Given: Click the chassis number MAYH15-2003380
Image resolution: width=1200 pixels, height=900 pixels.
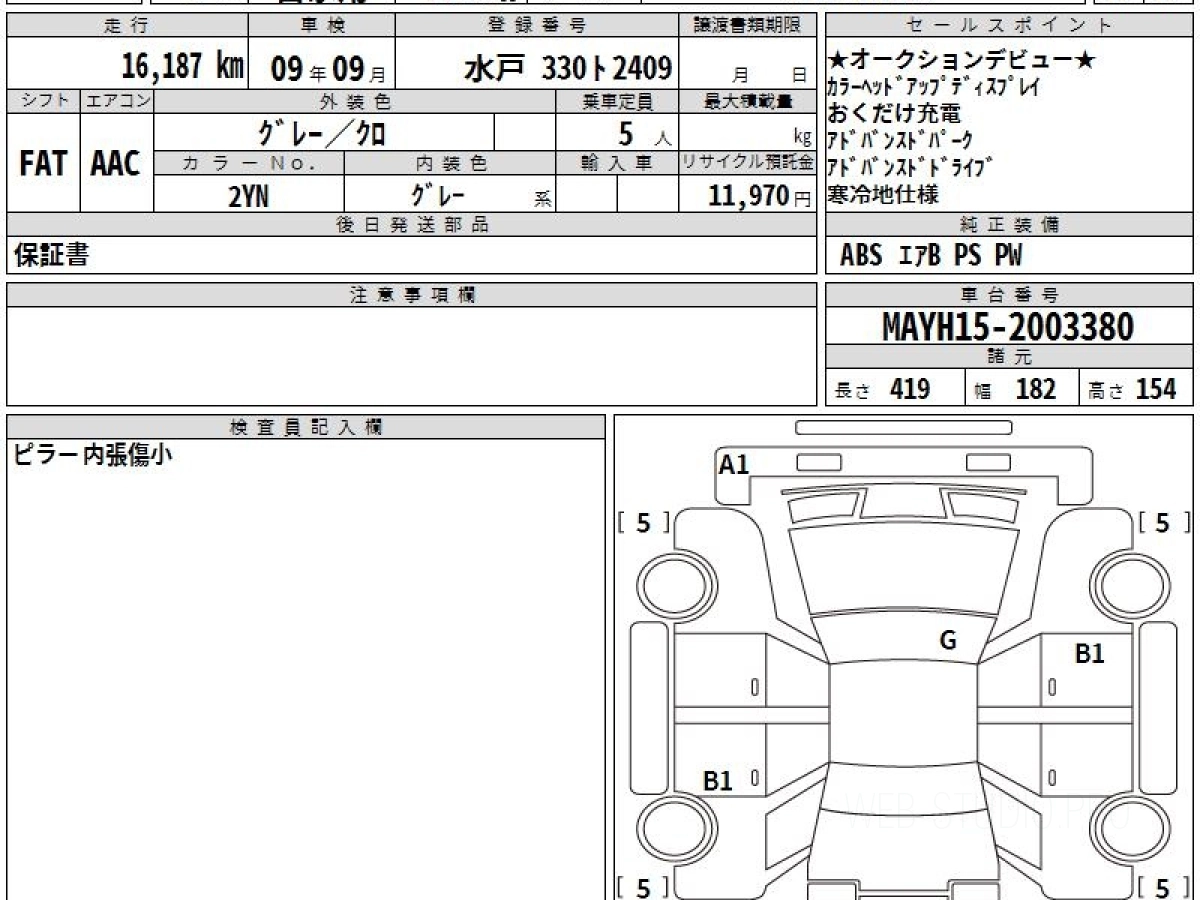Looking at the screenshot, I should point(1008,326).
